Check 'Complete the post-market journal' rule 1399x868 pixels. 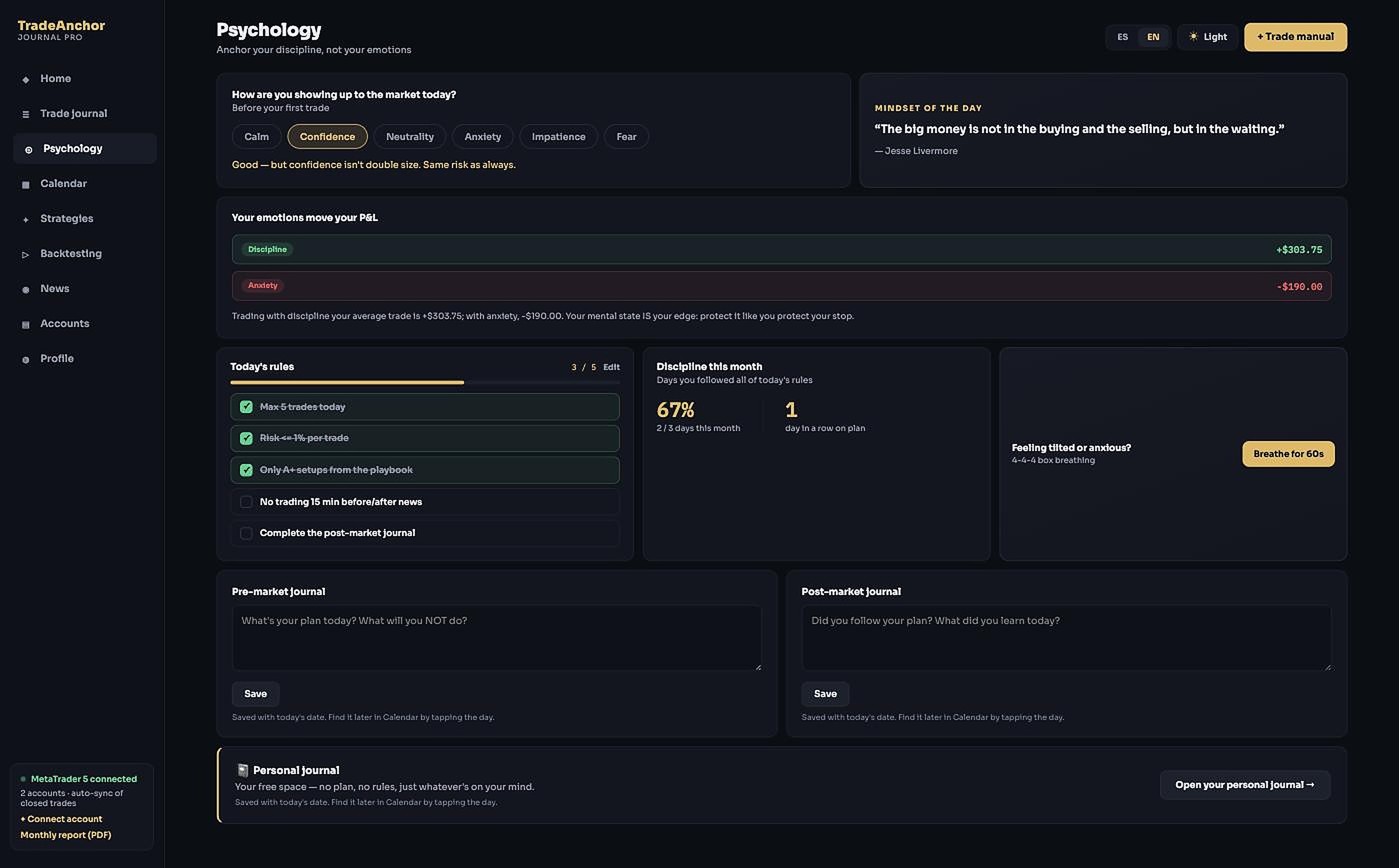(x=246, y=532)
